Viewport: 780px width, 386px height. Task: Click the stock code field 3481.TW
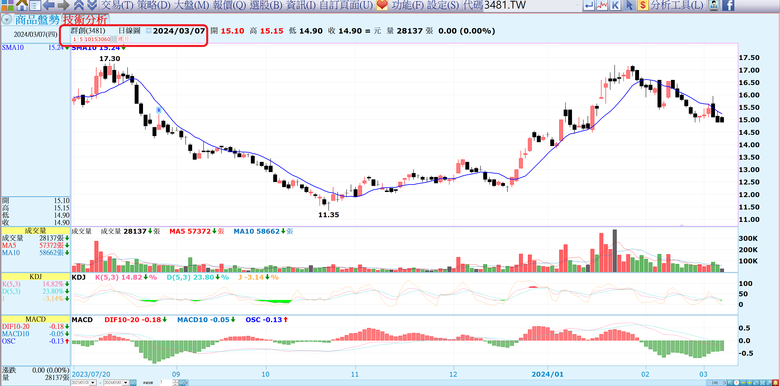(x=531, y=5)
